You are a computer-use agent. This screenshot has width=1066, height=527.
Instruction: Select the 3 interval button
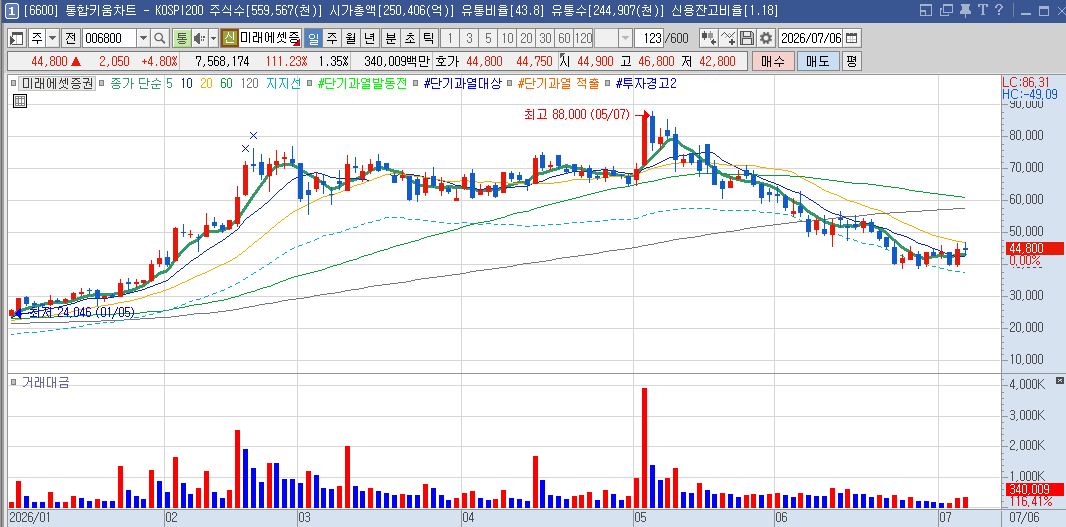point(469,38)
